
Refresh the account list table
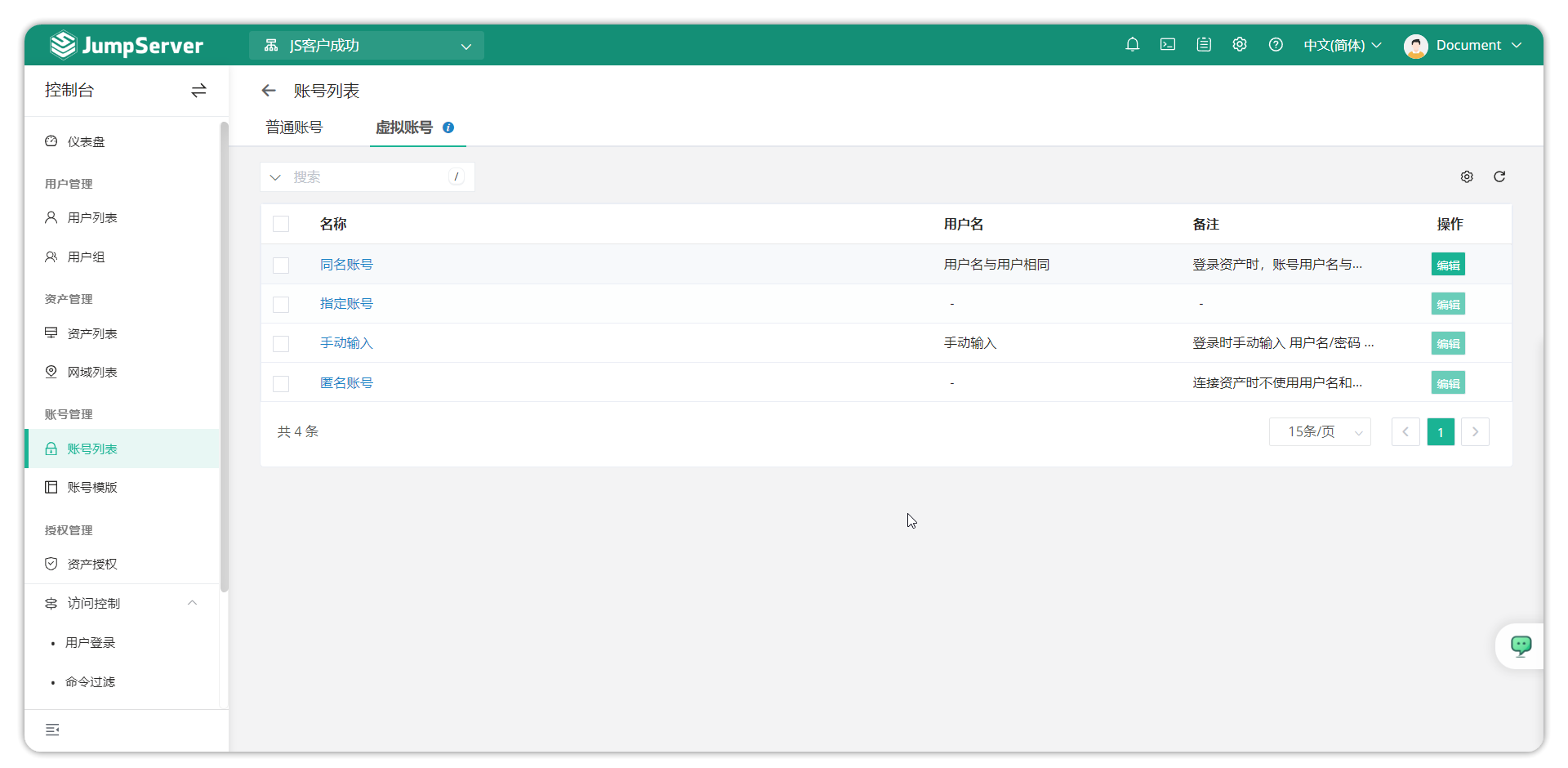click(1499, 176)
